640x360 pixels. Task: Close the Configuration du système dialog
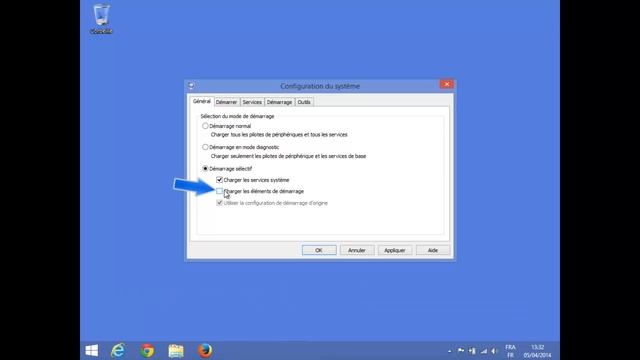447,84
